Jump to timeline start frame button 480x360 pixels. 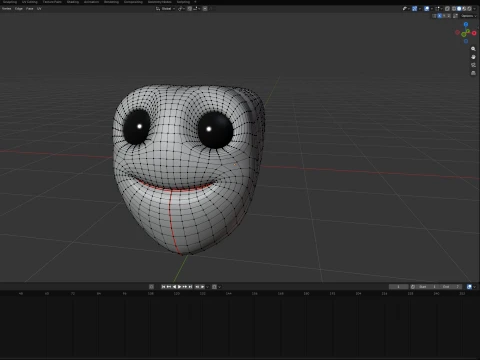pyautogui.click(x=163, y=287)
